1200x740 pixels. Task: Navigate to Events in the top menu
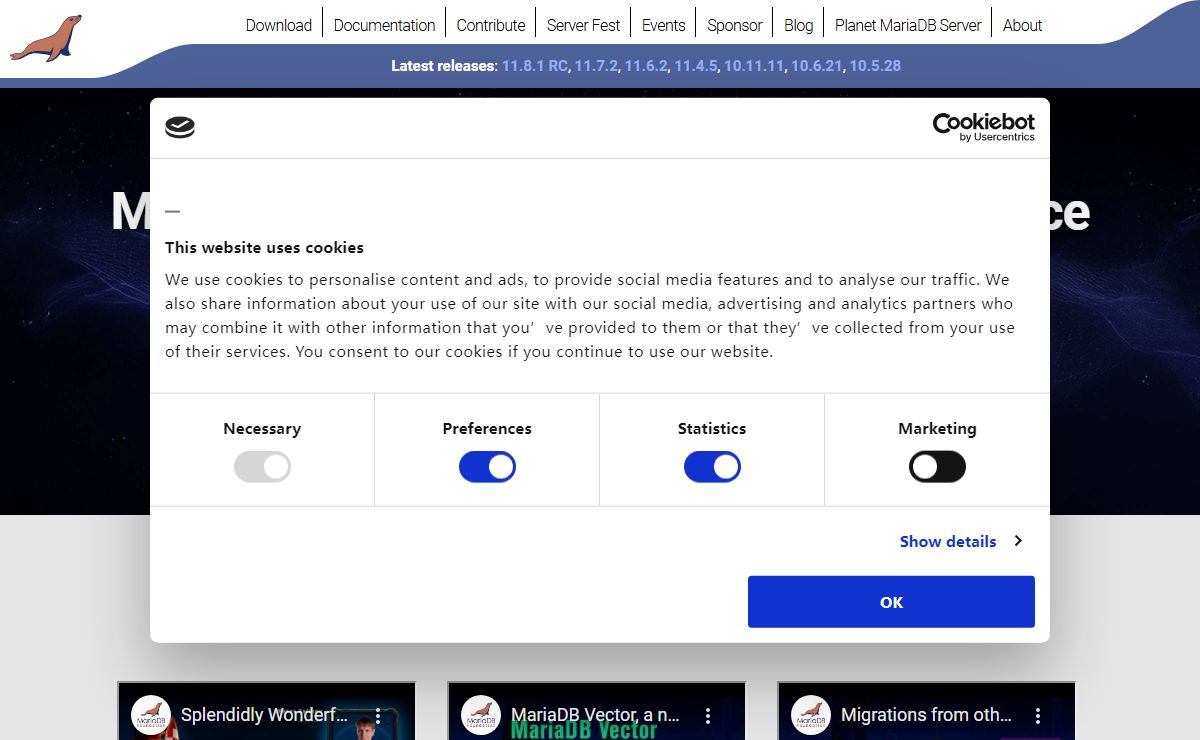(x=664, y=25)
